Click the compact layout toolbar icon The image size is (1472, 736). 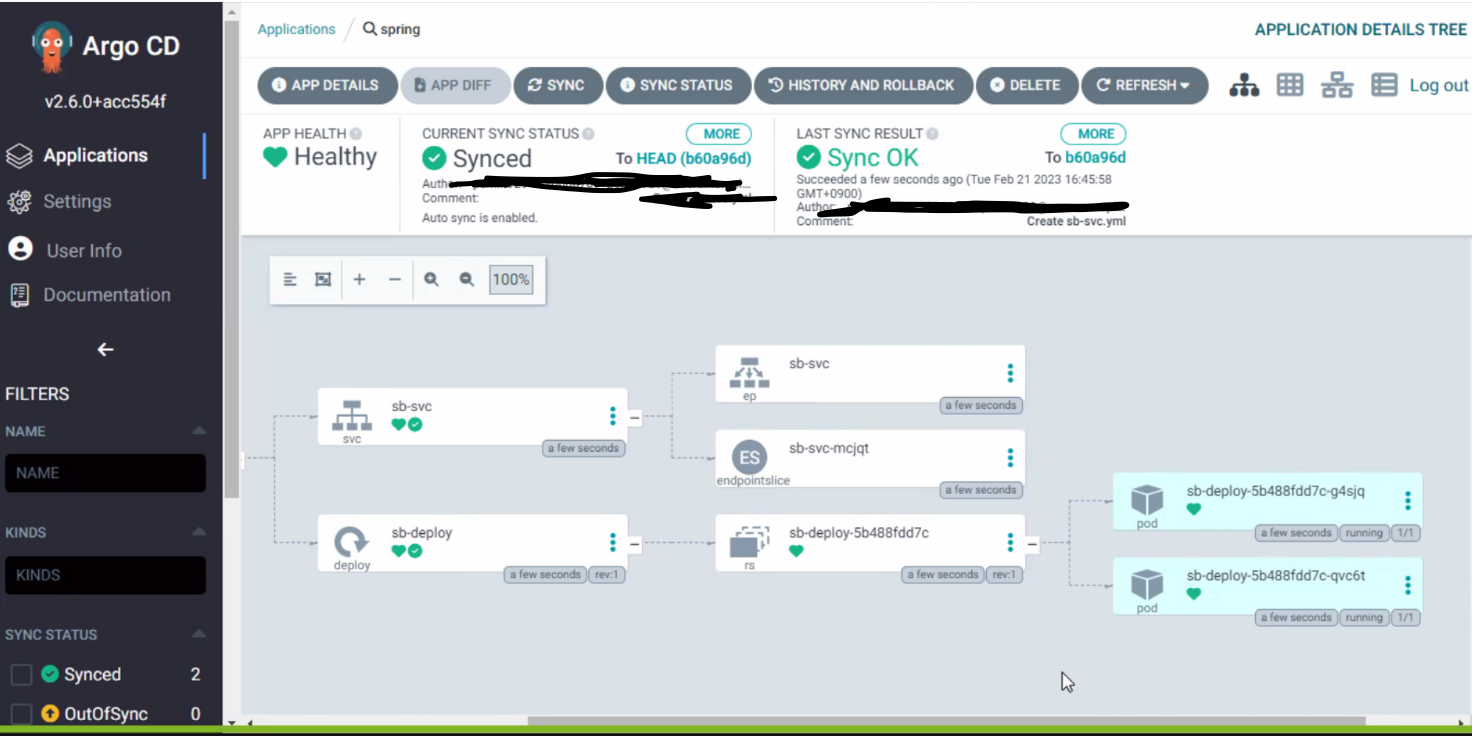tap(290, 280)
